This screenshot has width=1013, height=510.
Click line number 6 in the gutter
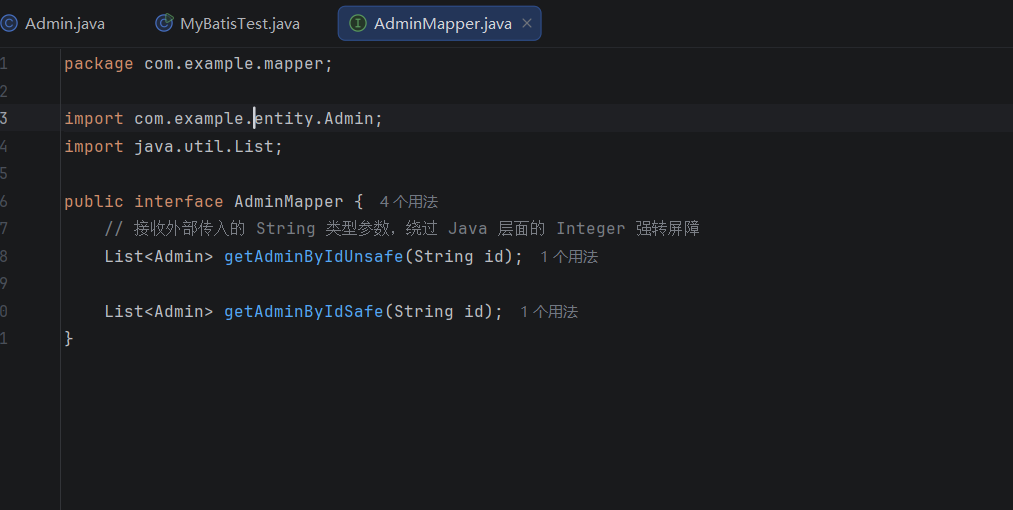coord(4,202)
